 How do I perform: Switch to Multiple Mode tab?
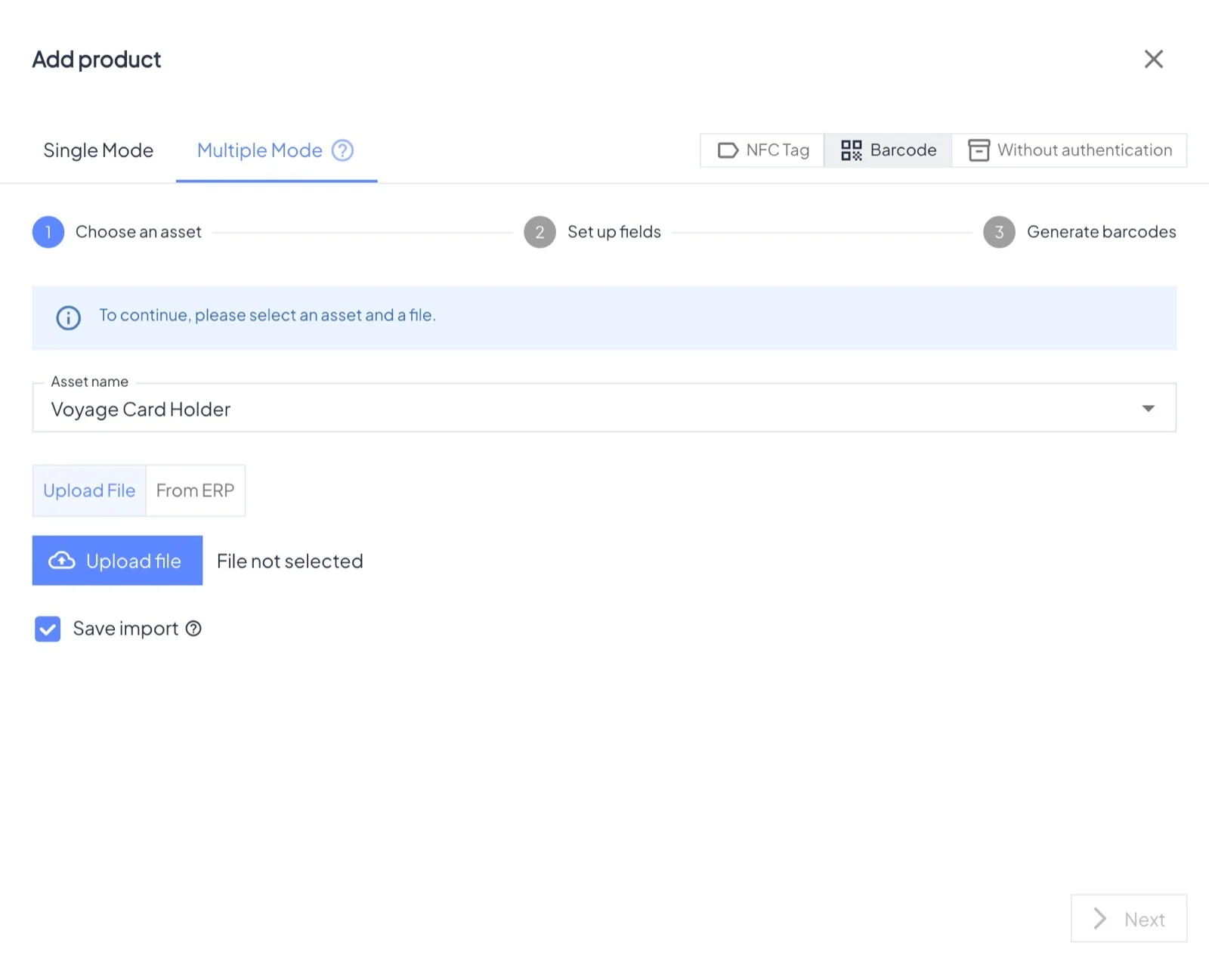(277, 150)
